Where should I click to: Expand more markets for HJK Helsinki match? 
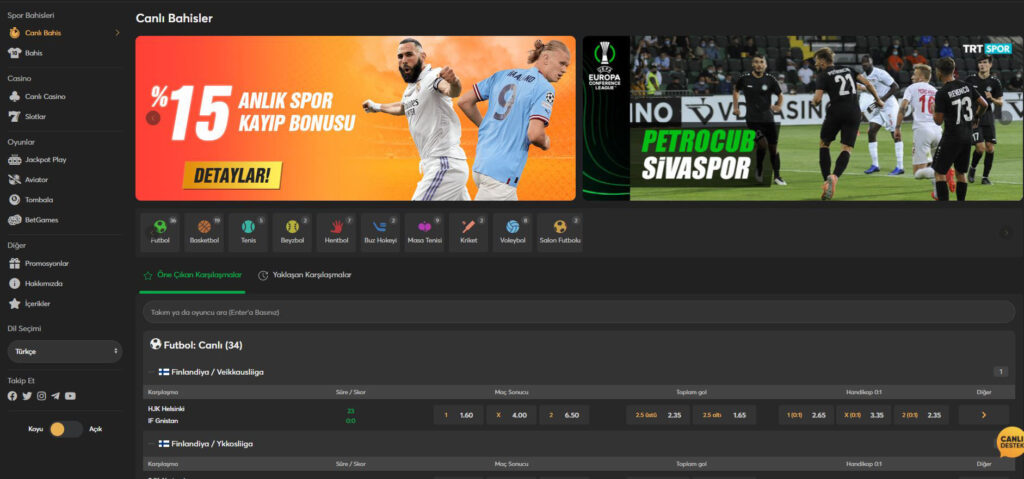pyautogui.click(x=984, y=415)
